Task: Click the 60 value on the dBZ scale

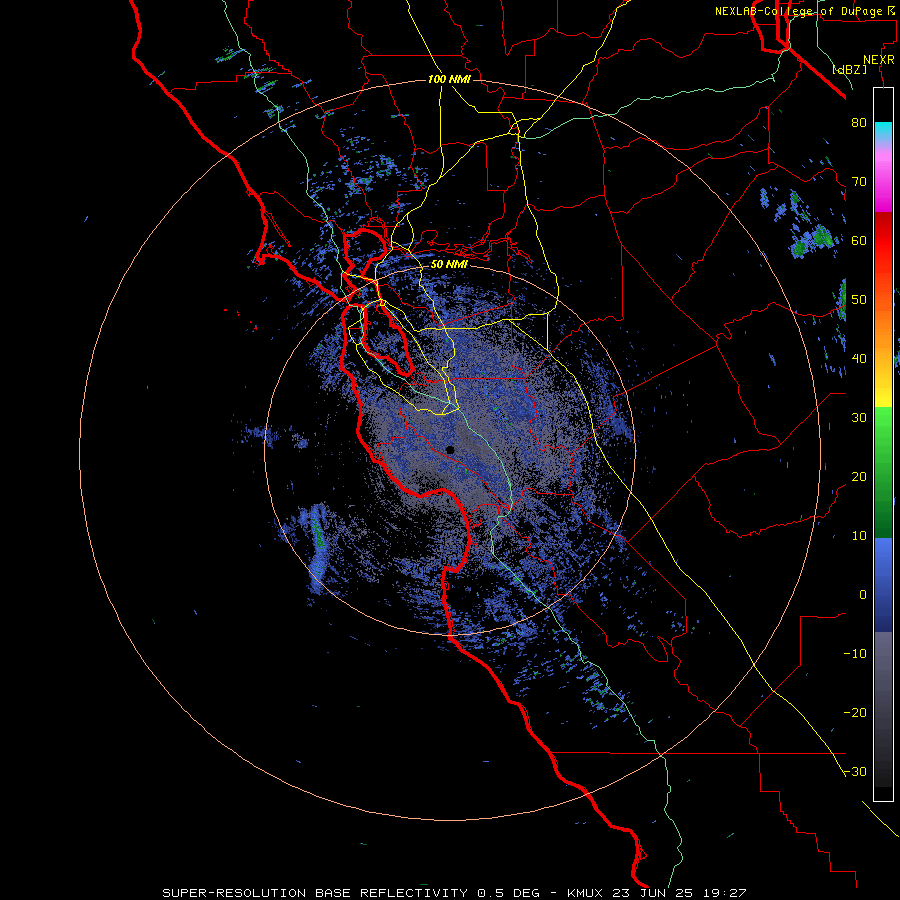Action: [x=859, y=240]
